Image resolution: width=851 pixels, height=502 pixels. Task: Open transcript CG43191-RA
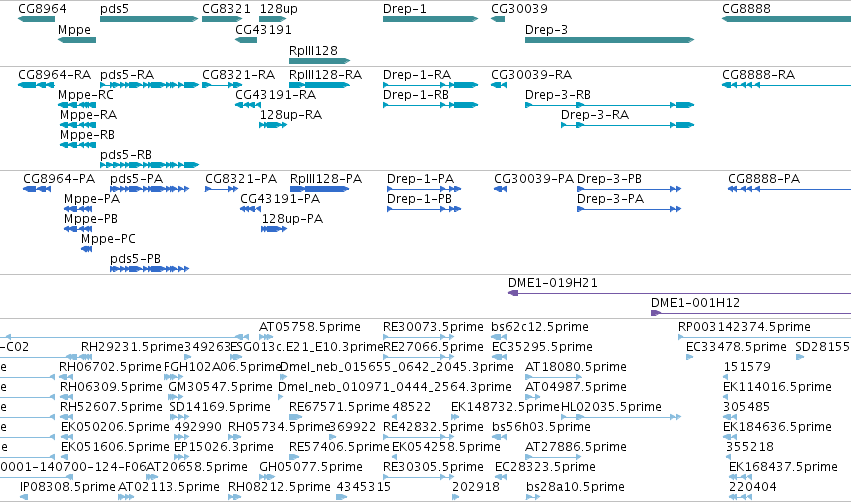(x=248, y=105)
